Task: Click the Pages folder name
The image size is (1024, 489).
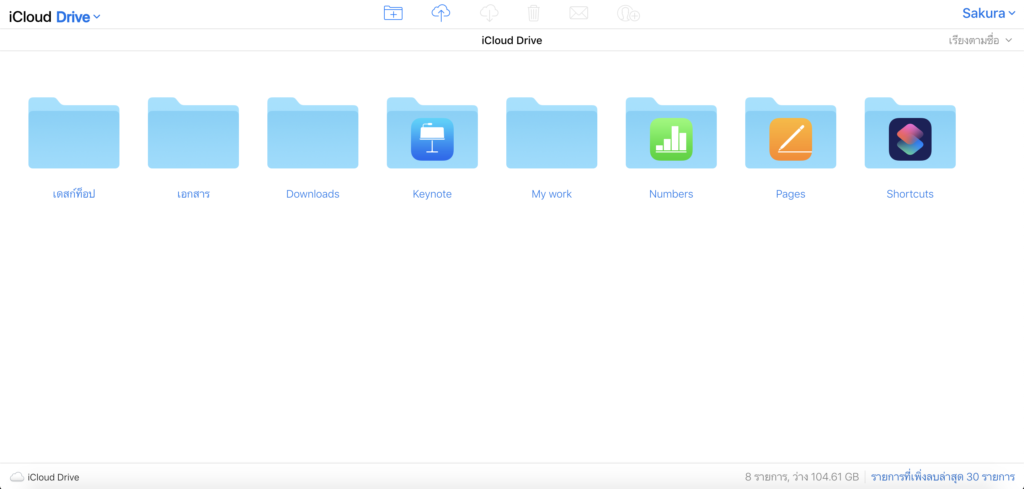Action: pyautogui.click(x=791, y=194)
